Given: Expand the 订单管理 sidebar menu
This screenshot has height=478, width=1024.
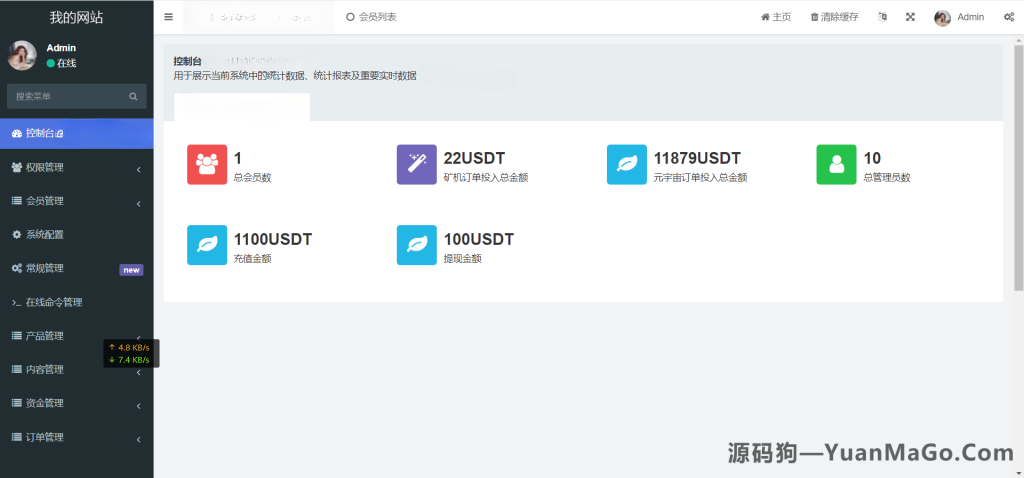Looking at the screenshot, I should coord(76,437).
